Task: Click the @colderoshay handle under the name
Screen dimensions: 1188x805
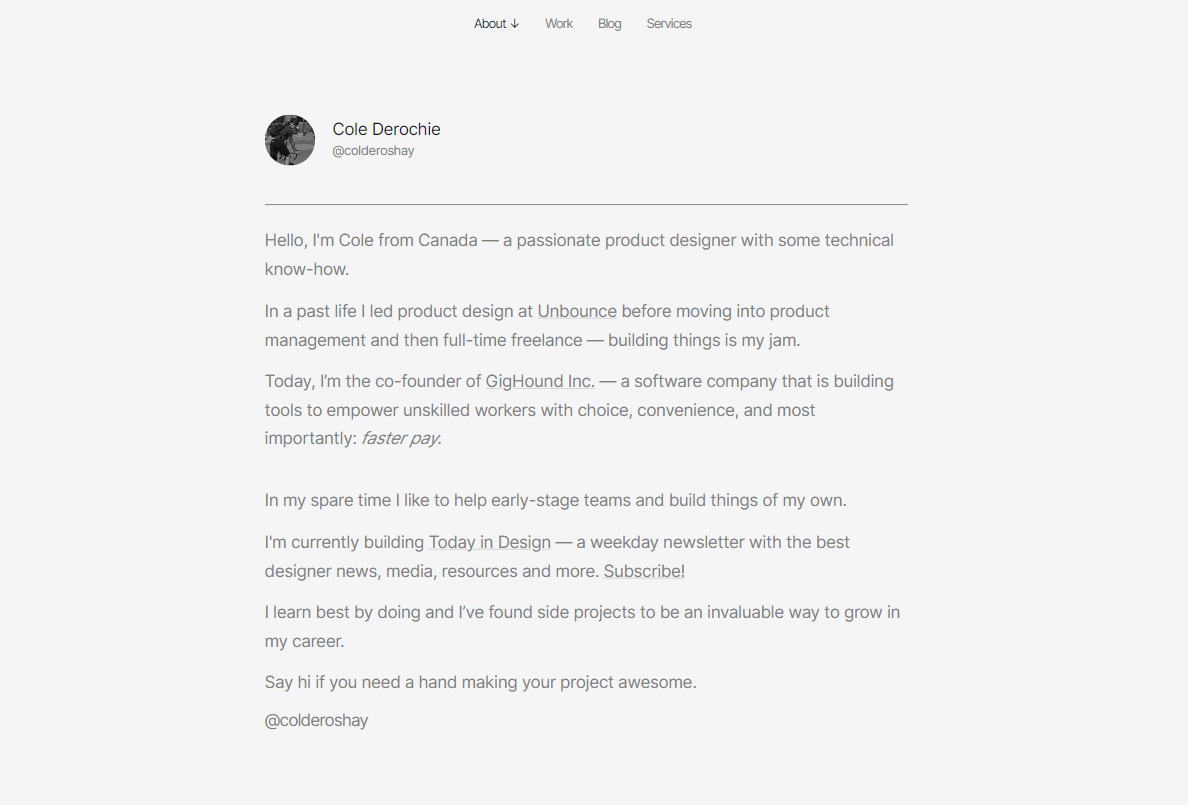Action: [x=373, y=151]
